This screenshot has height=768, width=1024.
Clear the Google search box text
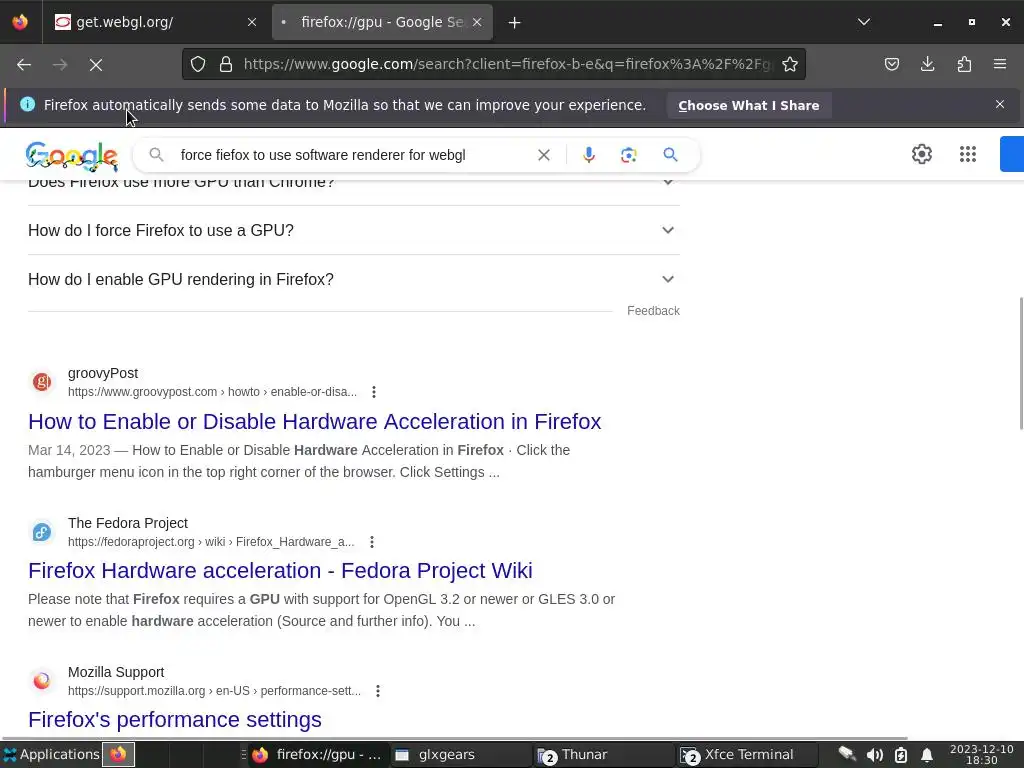[543, 155]
